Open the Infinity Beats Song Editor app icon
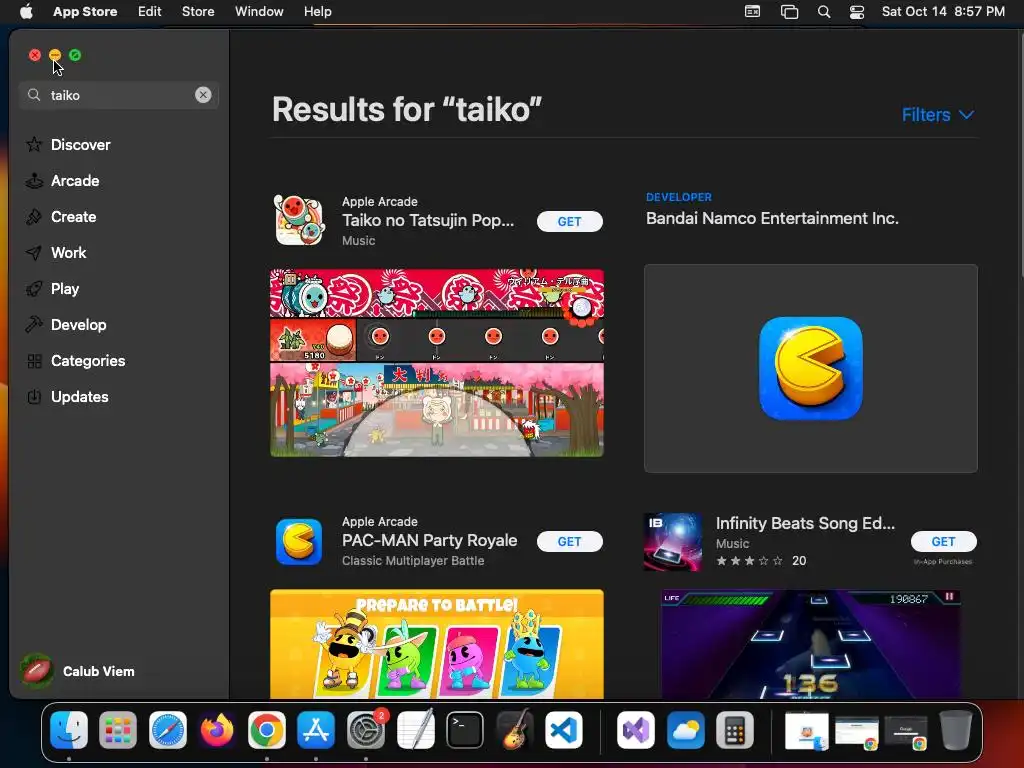The height and width of the screenshot is (768, 1024). 673,541
